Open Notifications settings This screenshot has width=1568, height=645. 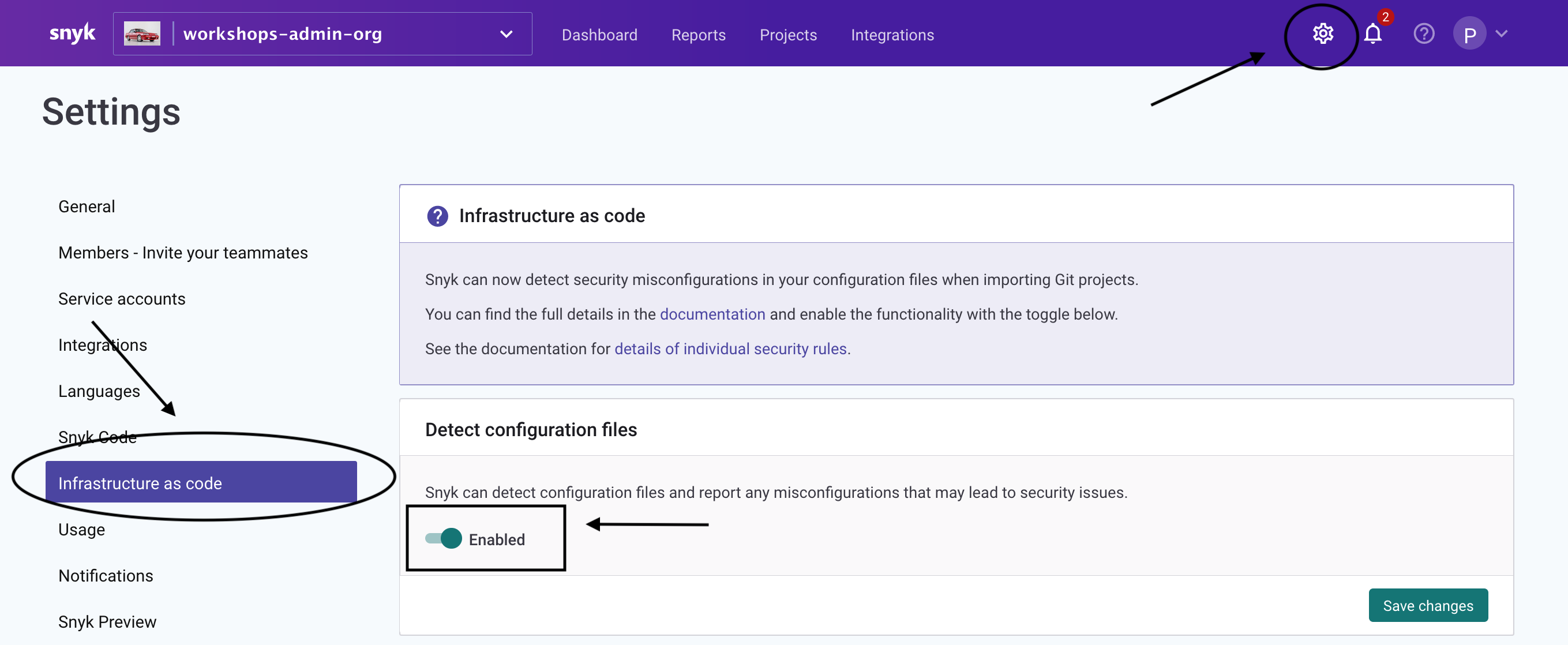click(x=106, y=576)
